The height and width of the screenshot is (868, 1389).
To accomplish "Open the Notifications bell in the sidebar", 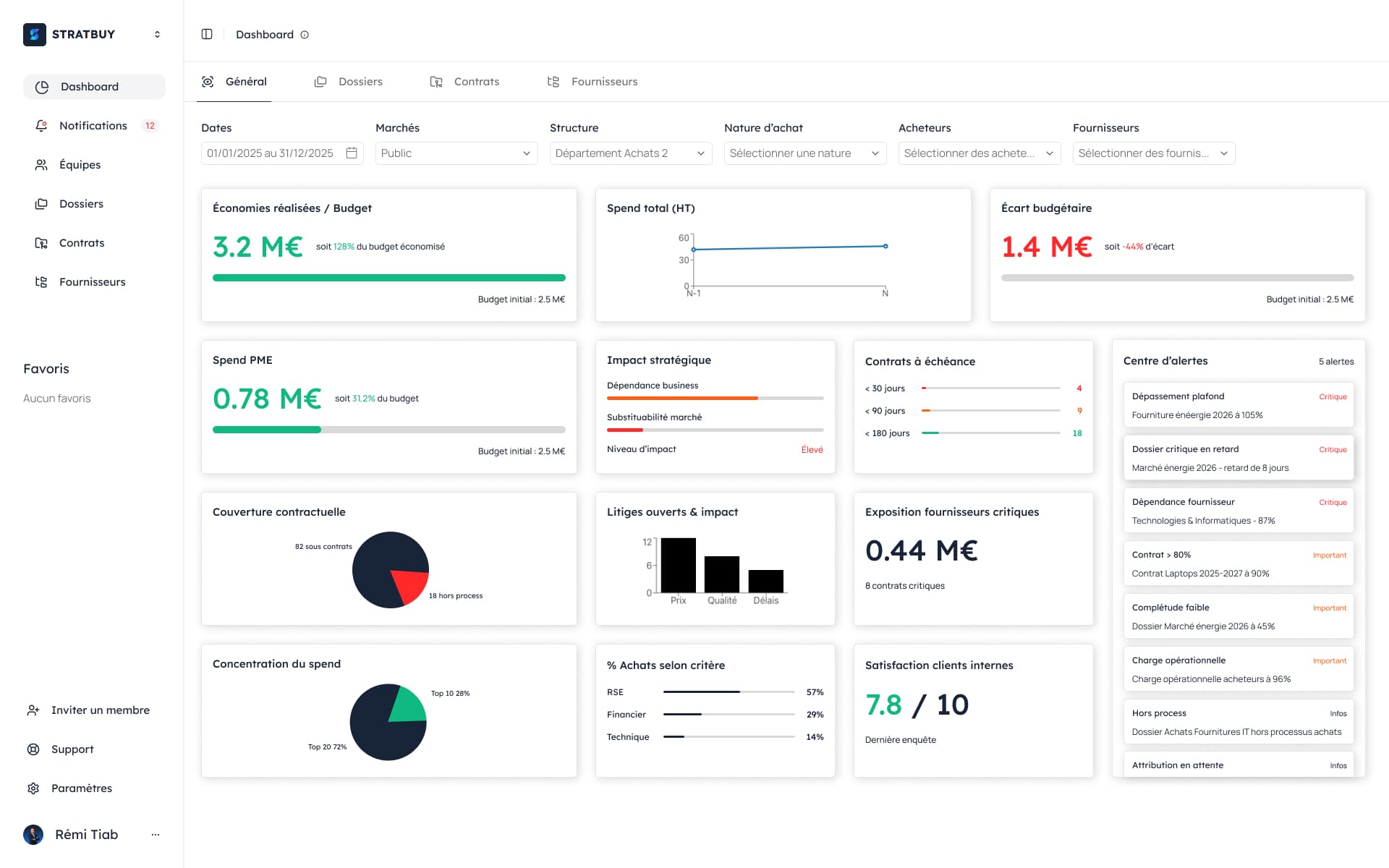I will (x=42, y=125).
